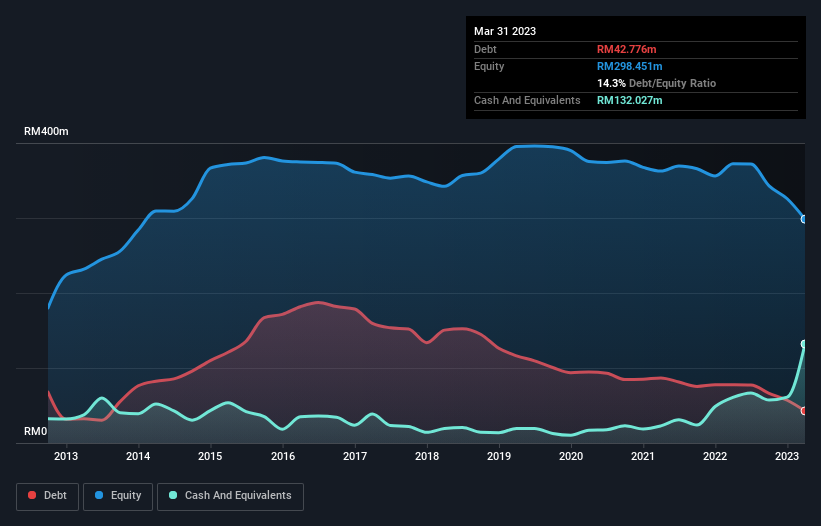Select the RM132.027m cash value
The image size is (821, 526).
(x=632, y=100)
